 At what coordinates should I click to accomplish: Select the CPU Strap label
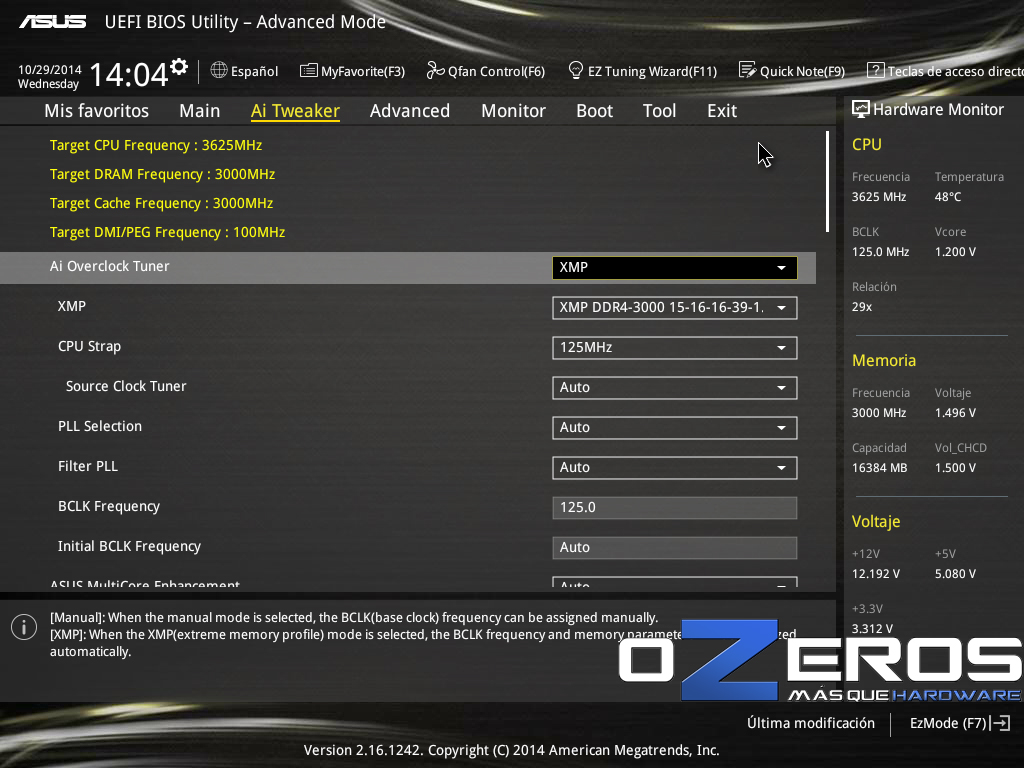click(89, 346)
